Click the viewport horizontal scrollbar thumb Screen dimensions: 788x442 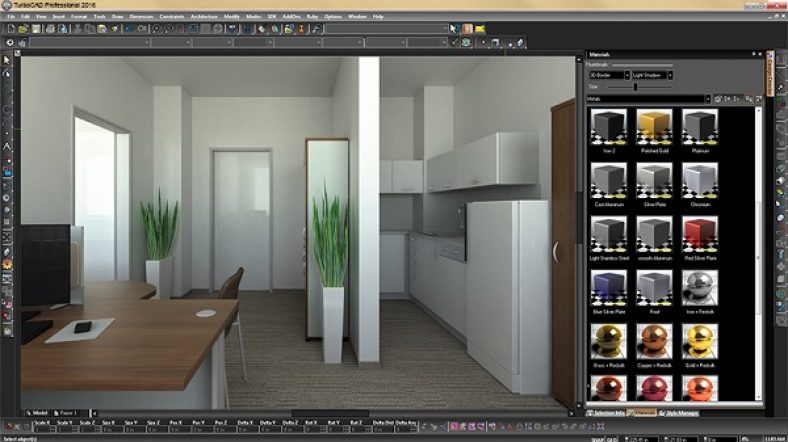[330, 413]
